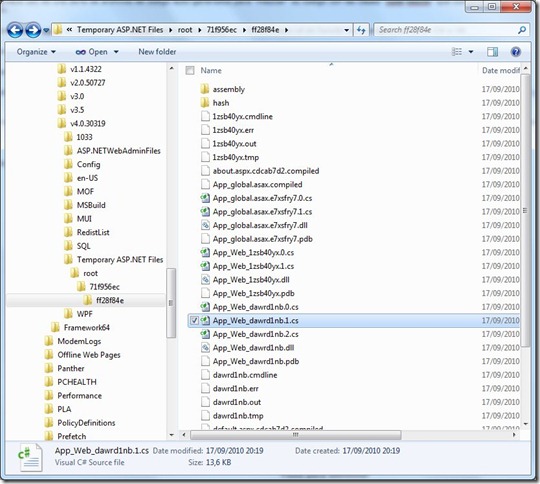Refresh the ff28f84e folder view
The height and width of the screenshot is (484, 540).
click(x=361, y=30)
